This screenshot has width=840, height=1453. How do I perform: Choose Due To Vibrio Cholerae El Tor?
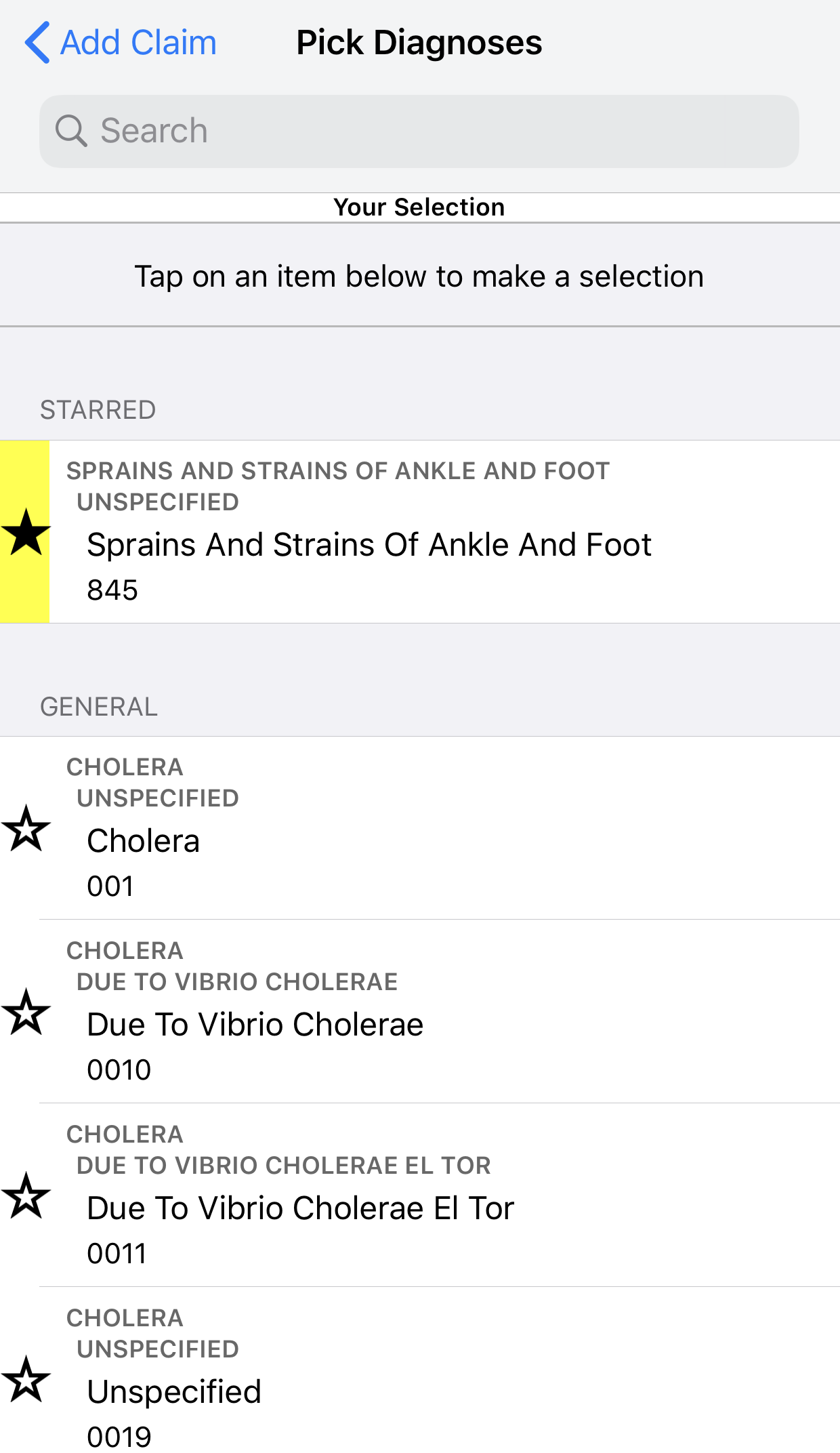pyautogui.click(x=301, y=1208)
